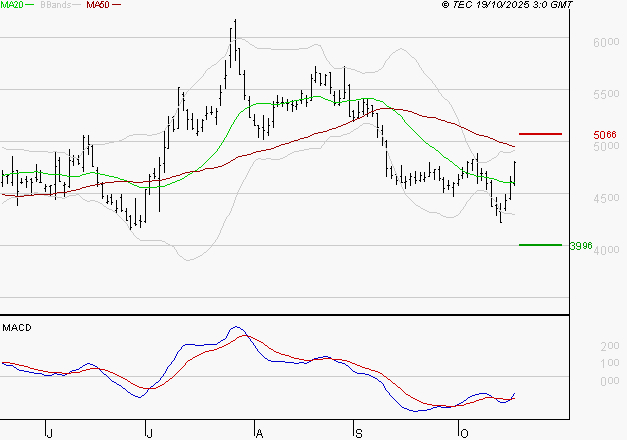627x440 pixels.
Task: Jump to the A month marker
Action: (x=257, y=432)
